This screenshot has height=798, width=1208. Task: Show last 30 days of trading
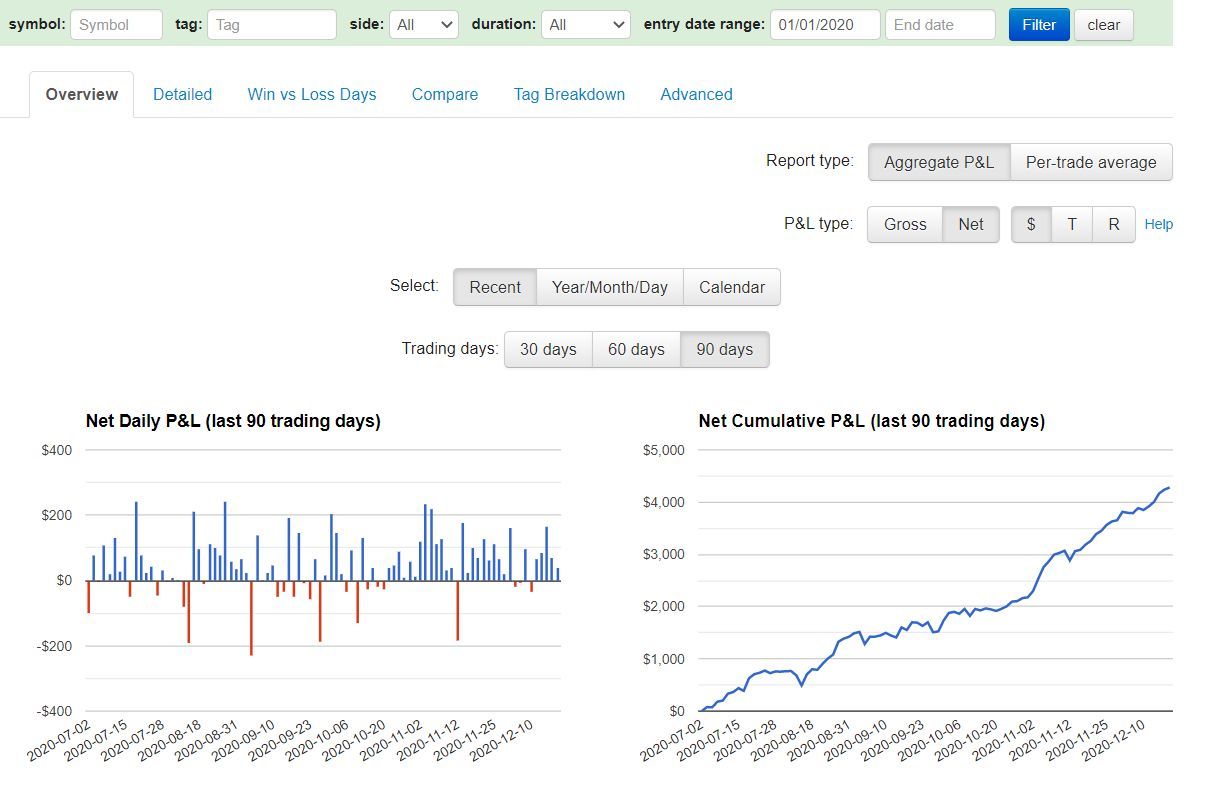(548, 349)
